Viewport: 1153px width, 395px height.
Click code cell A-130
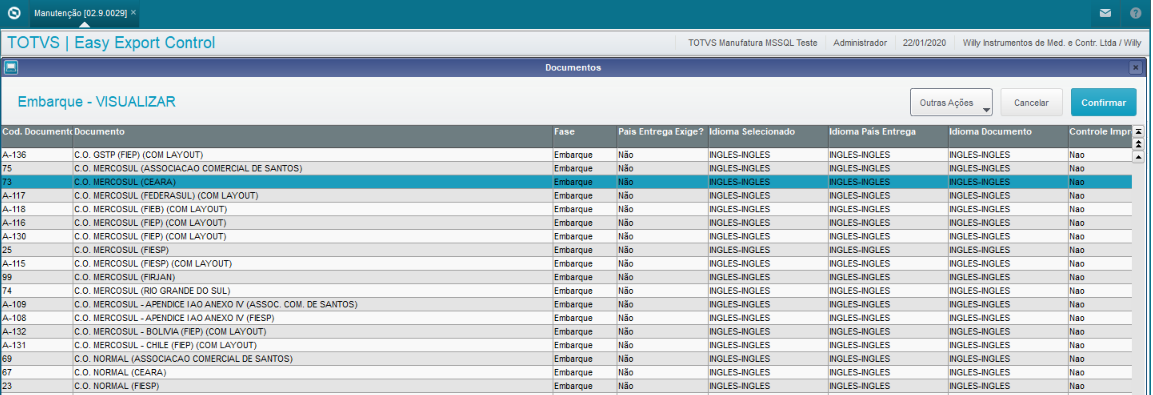pyautogui.click(x=36, y=236)
